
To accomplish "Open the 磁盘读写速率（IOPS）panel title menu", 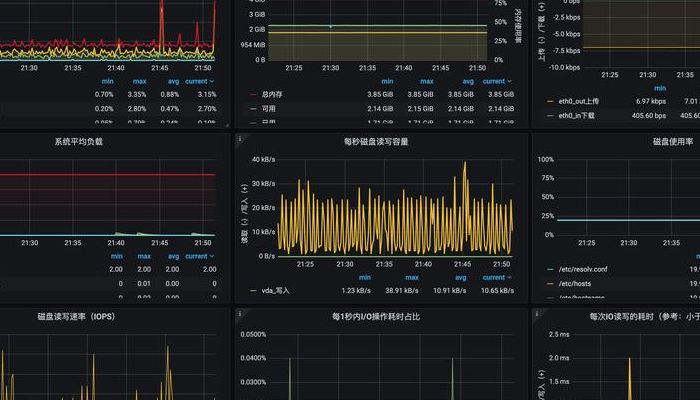I will [x=76, y=317].
